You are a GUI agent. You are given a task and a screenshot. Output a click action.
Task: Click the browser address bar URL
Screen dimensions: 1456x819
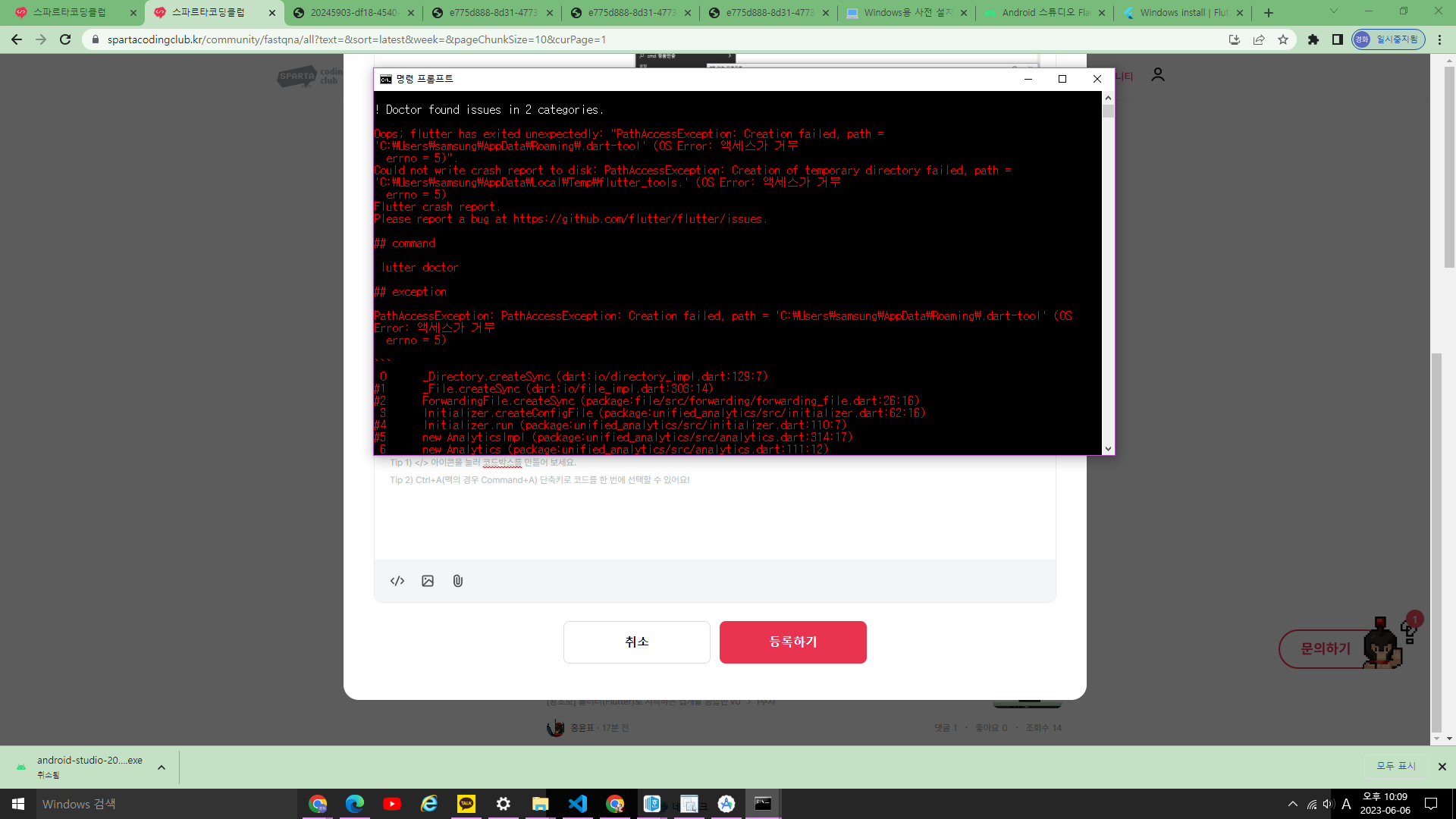point(356,39)
